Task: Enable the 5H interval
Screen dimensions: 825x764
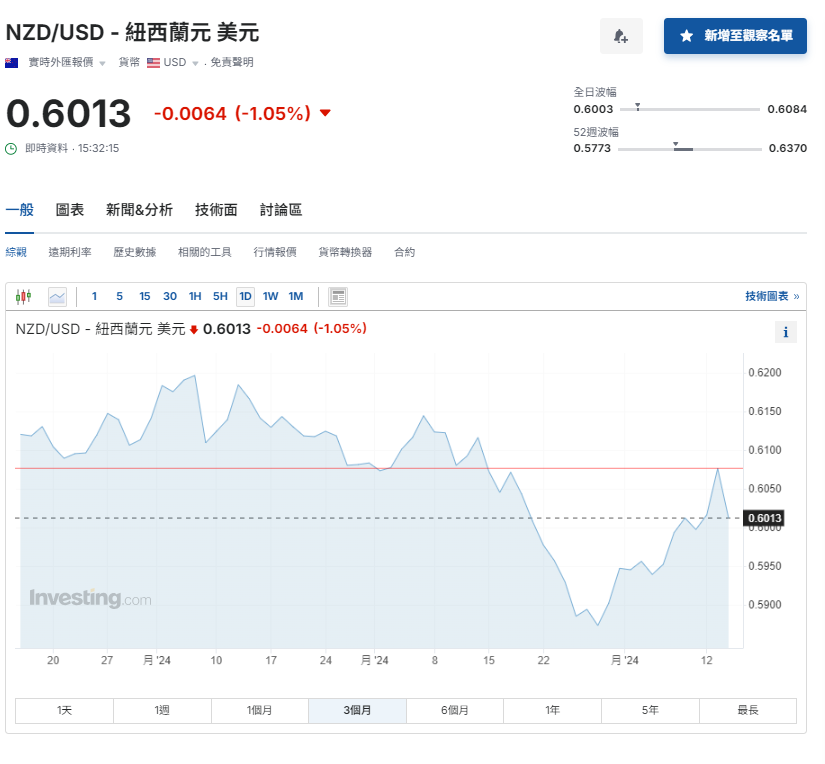Action: pos(219,296)
